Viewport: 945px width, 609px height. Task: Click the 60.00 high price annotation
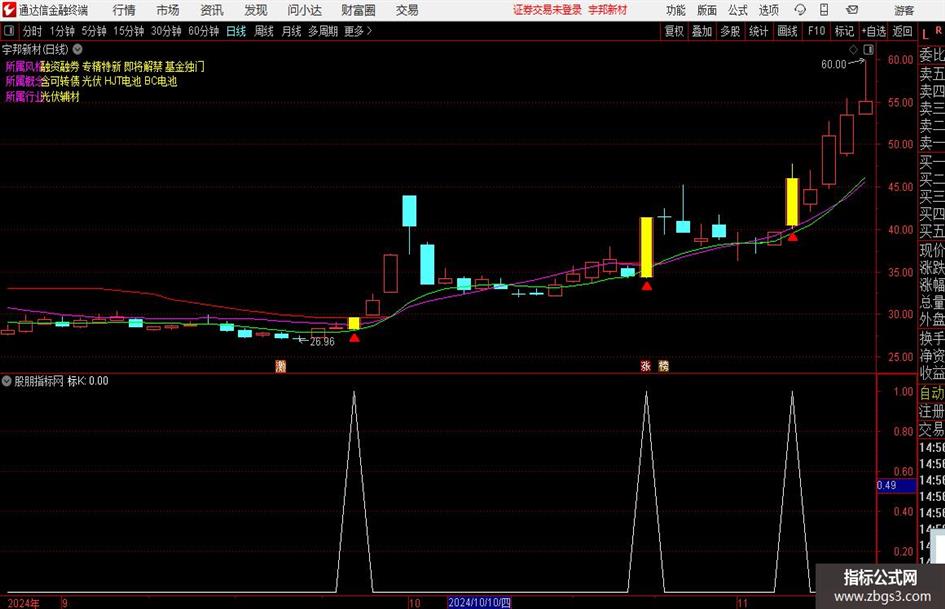point(834,64)
